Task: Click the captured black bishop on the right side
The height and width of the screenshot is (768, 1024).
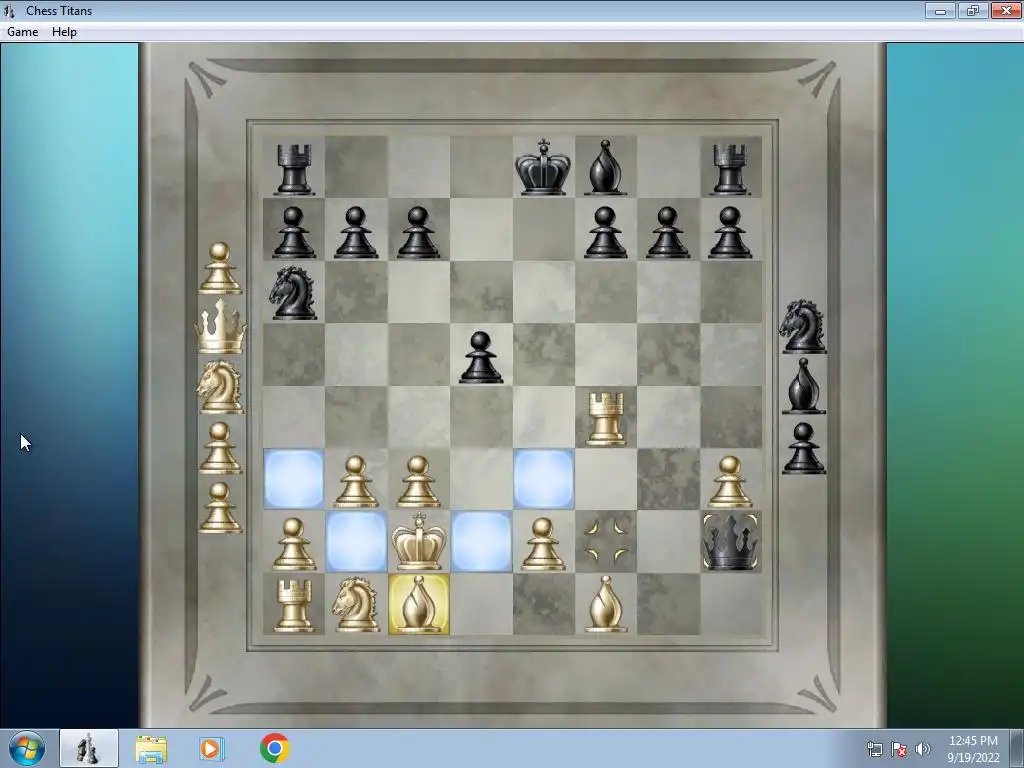Action: click(803, 385)
